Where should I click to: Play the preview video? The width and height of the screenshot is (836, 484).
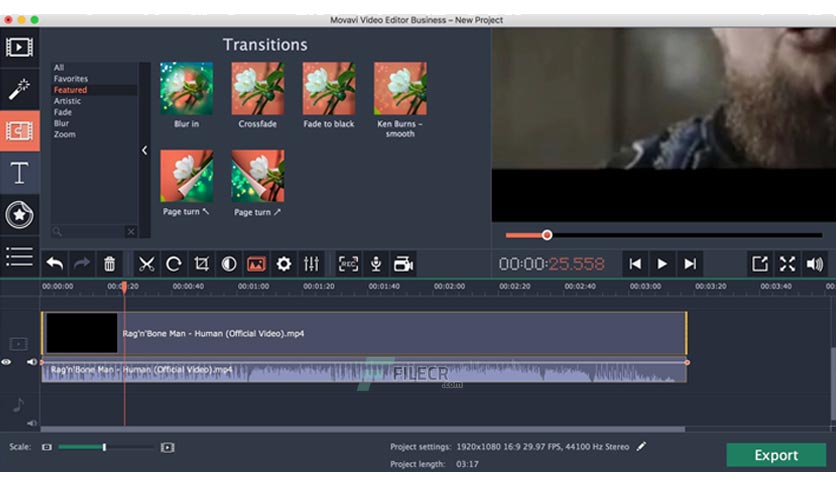(x=662, y=264)
